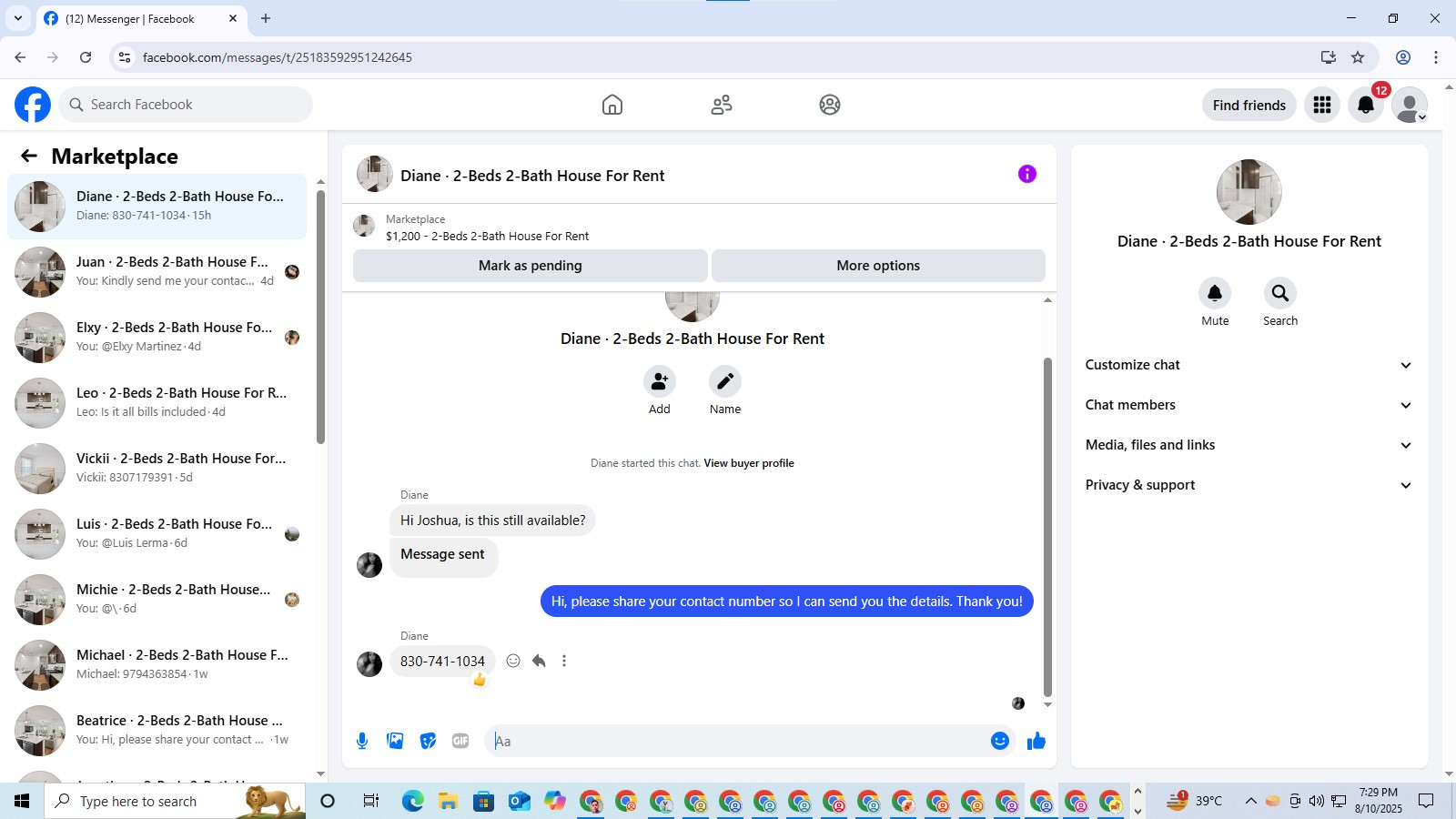The width and height of the screenshot is (1456, 819).
Task: Open listing $1,200 2-Beds 2-Bath link
Action: [x=487, y=237]
